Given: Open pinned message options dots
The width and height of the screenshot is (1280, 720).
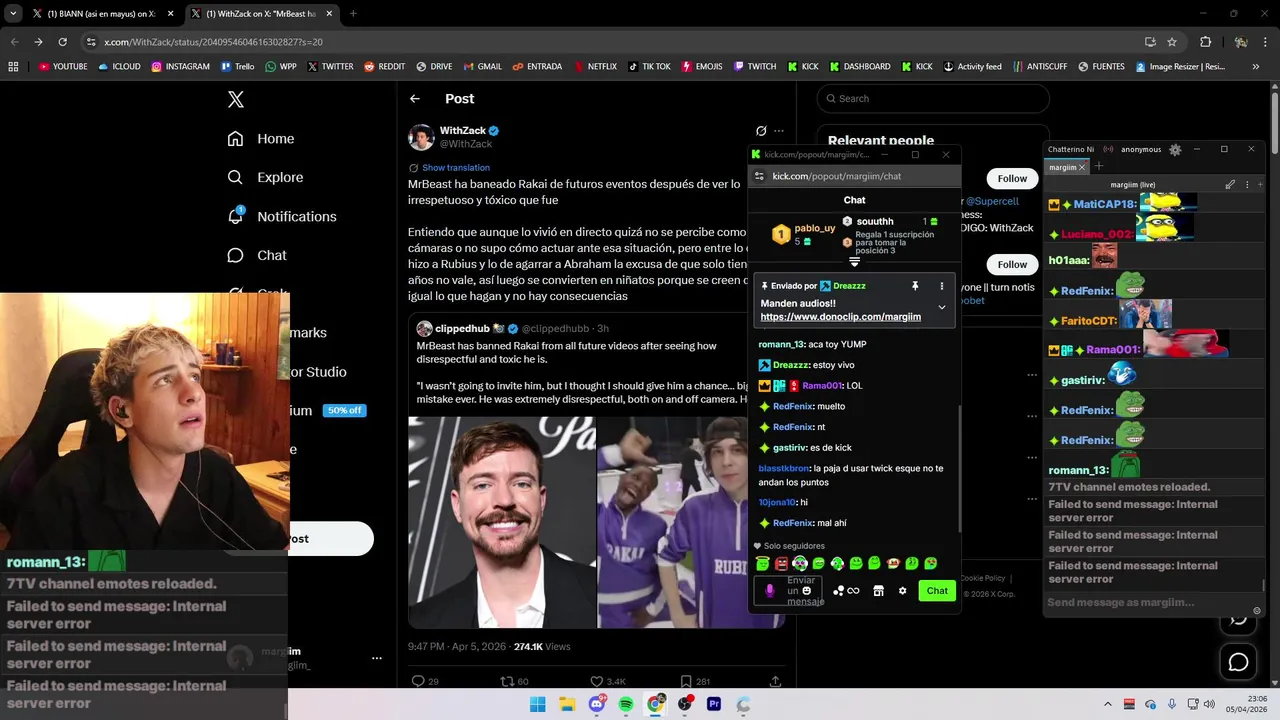Looking at the screenshot, I should click(x=941, y=286).
